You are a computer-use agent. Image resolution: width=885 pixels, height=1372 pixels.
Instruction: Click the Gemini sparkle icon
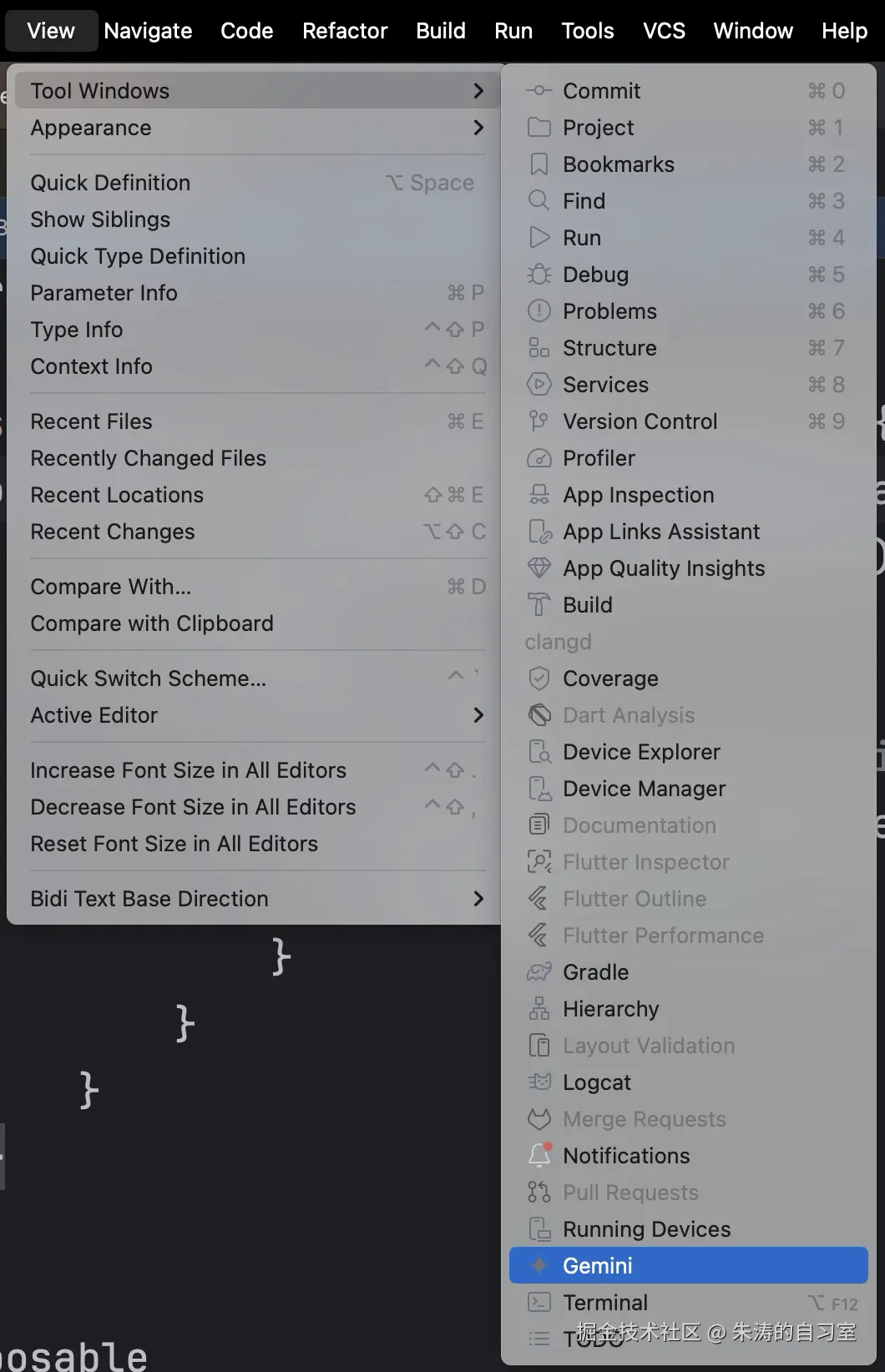[539, 1266]
